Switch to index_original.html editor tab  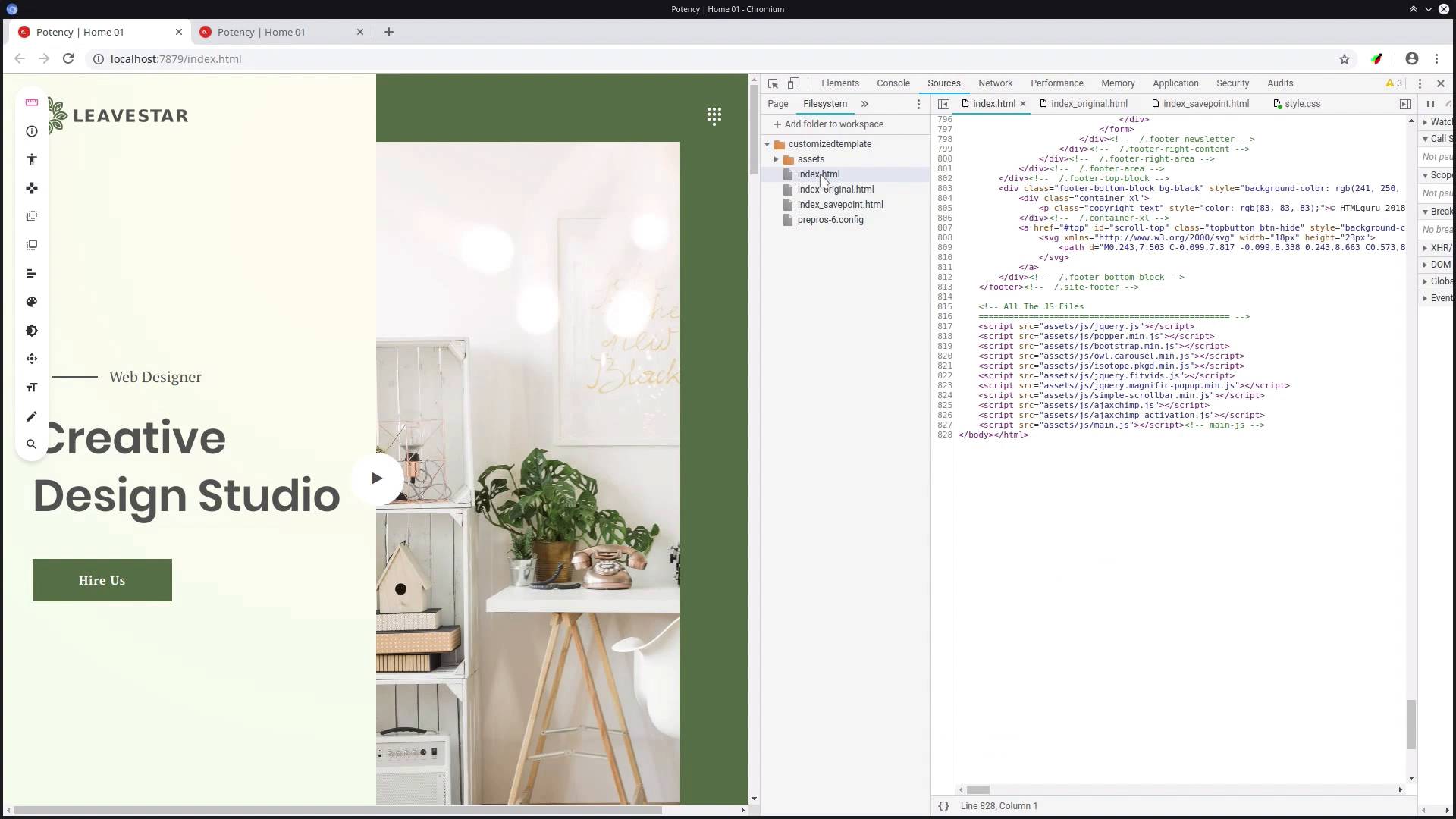pos(1083,104)
